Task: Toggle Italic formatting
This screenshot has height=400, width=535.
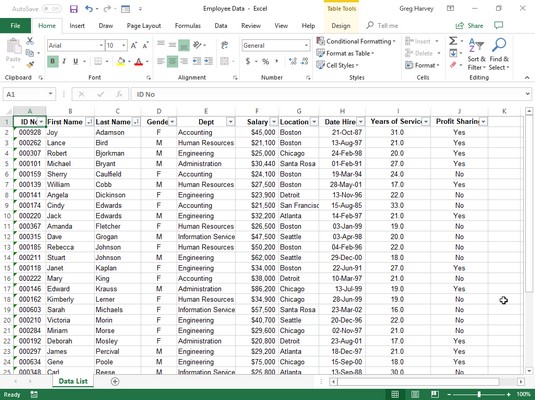Action: click(x=64, y=61)
